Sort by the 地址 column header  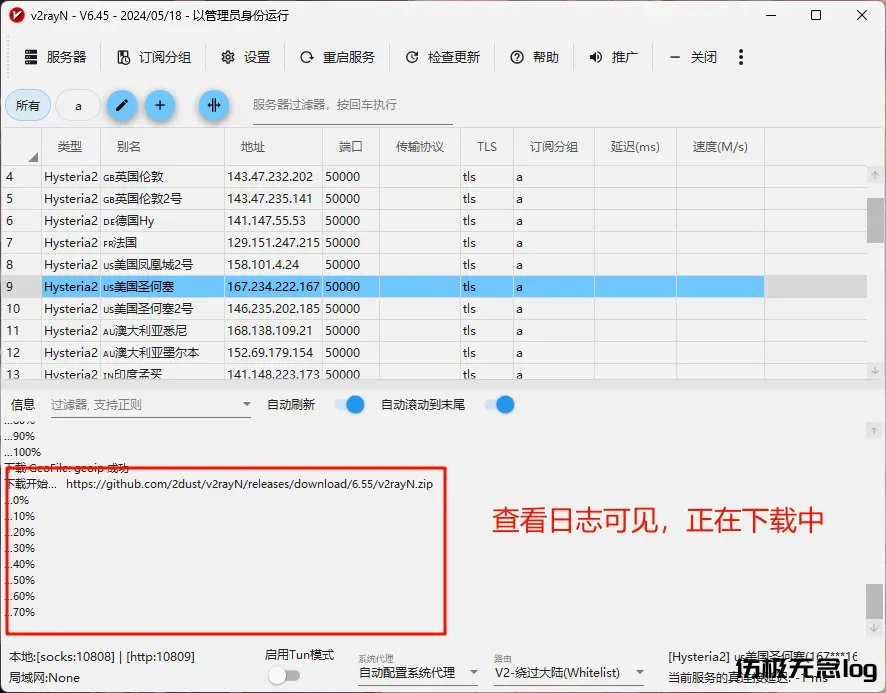point(273,147)
